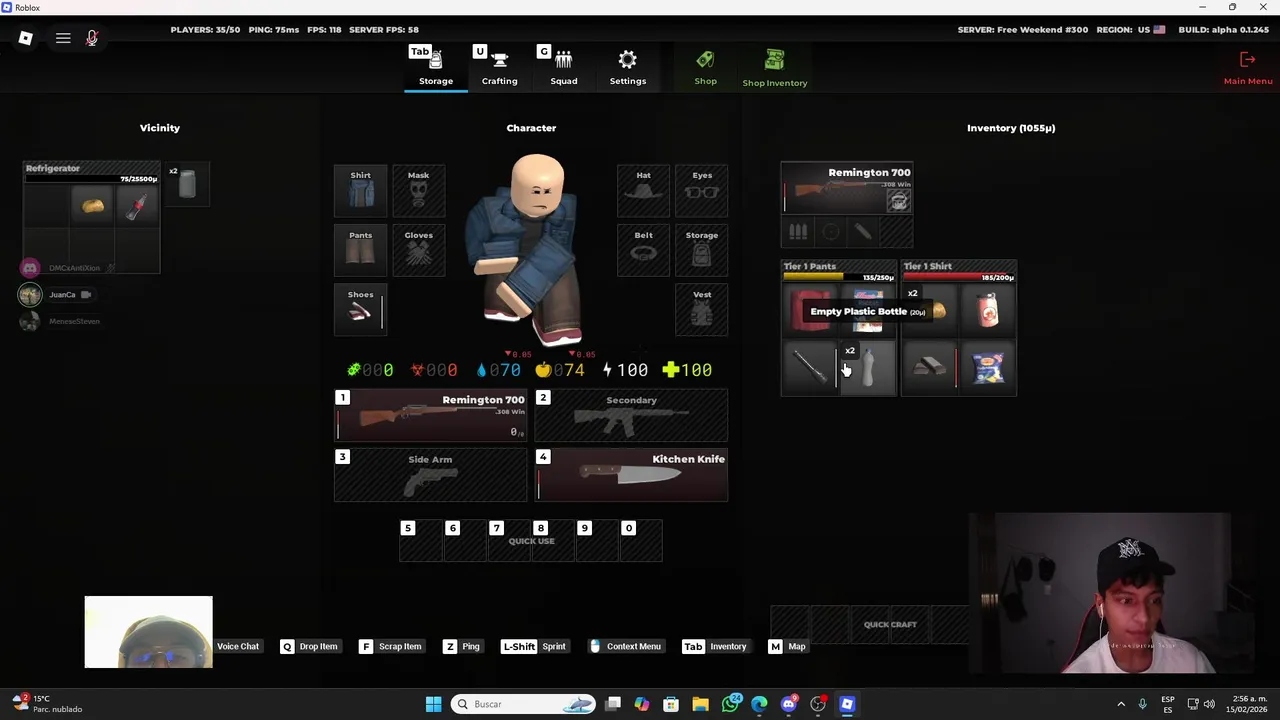Image resolution: width=1280 pixels, height=720 pixels.
Task: Open the Shop Inventory tab
Action: [774, 68]
